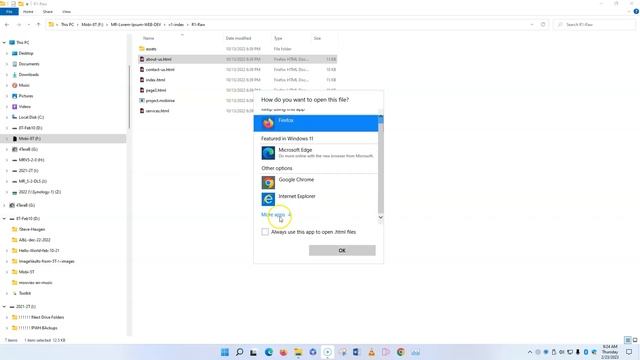640x360 pixels.
Task: Open the taskbar clock and date
Action: [x=610, y=352]
